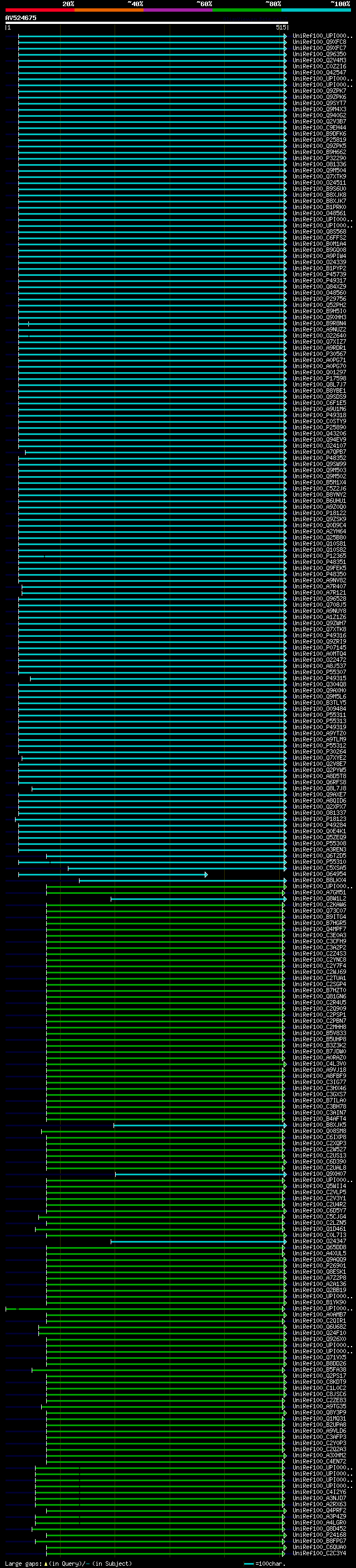Click hit label UniRef100_B9ITG4
This screenshot has width=356, height=1568.
(319, 917)
